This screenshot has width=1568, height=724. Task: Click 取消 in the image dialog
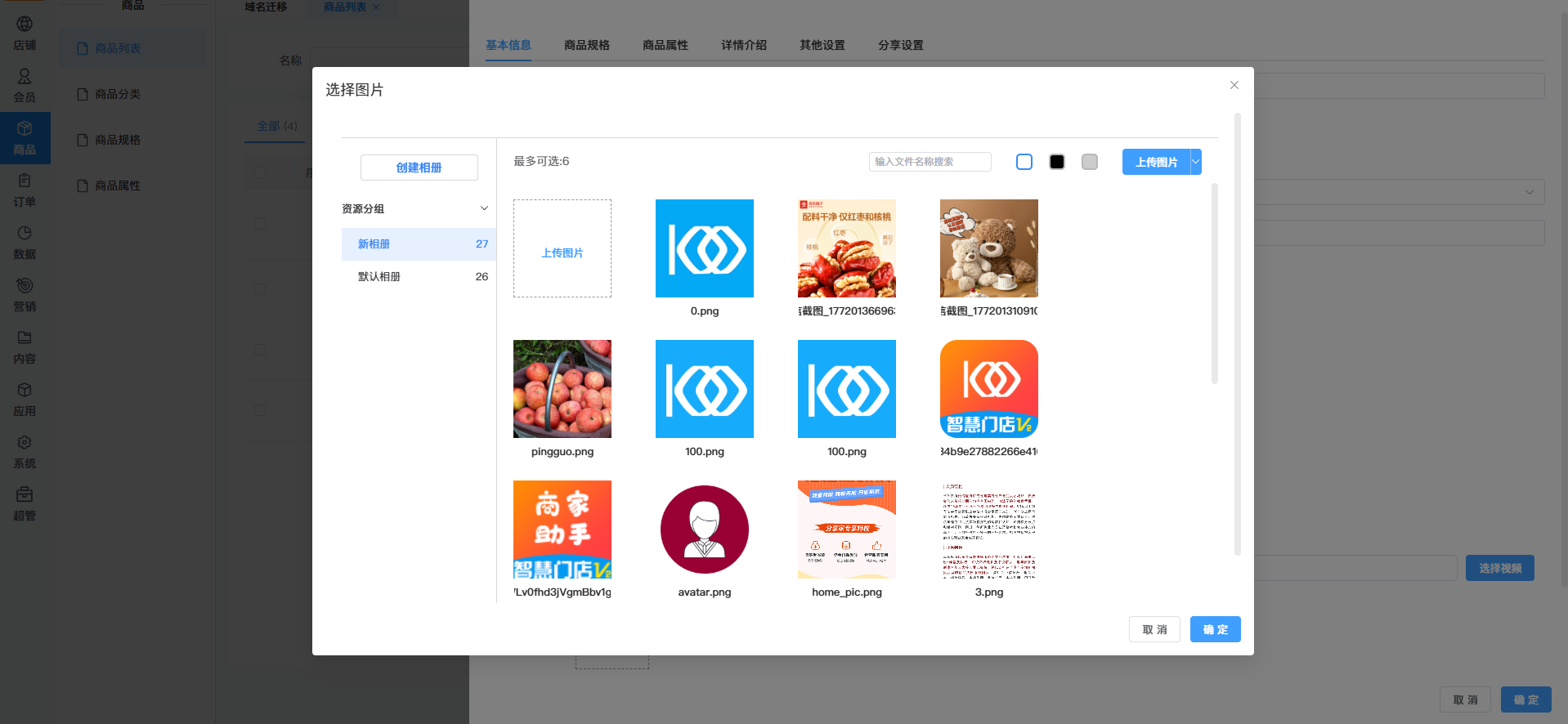pyautogui.click(x=1154, y=629)
